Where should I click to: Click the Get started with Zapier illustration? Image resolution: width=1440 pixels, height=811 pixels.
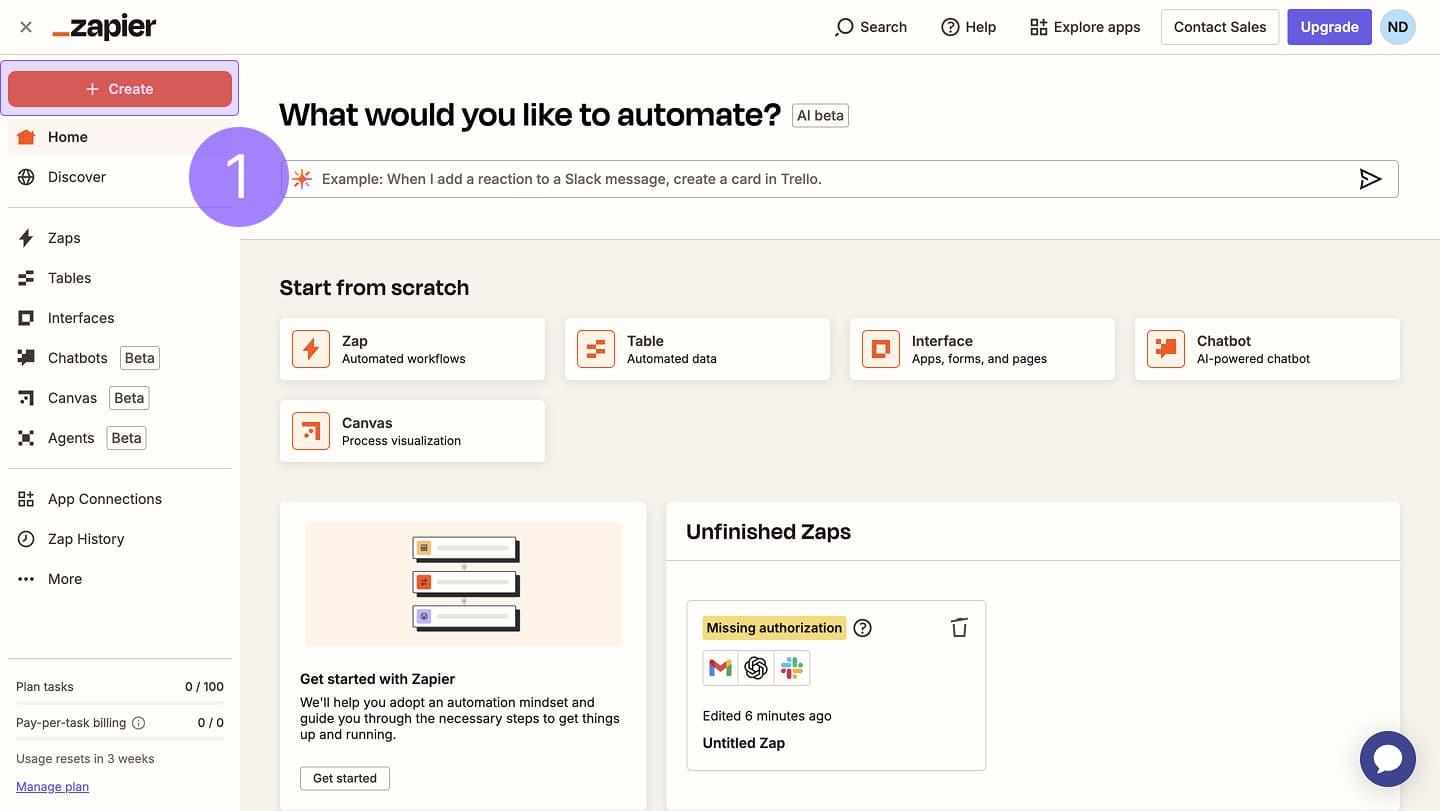(463, 584)
